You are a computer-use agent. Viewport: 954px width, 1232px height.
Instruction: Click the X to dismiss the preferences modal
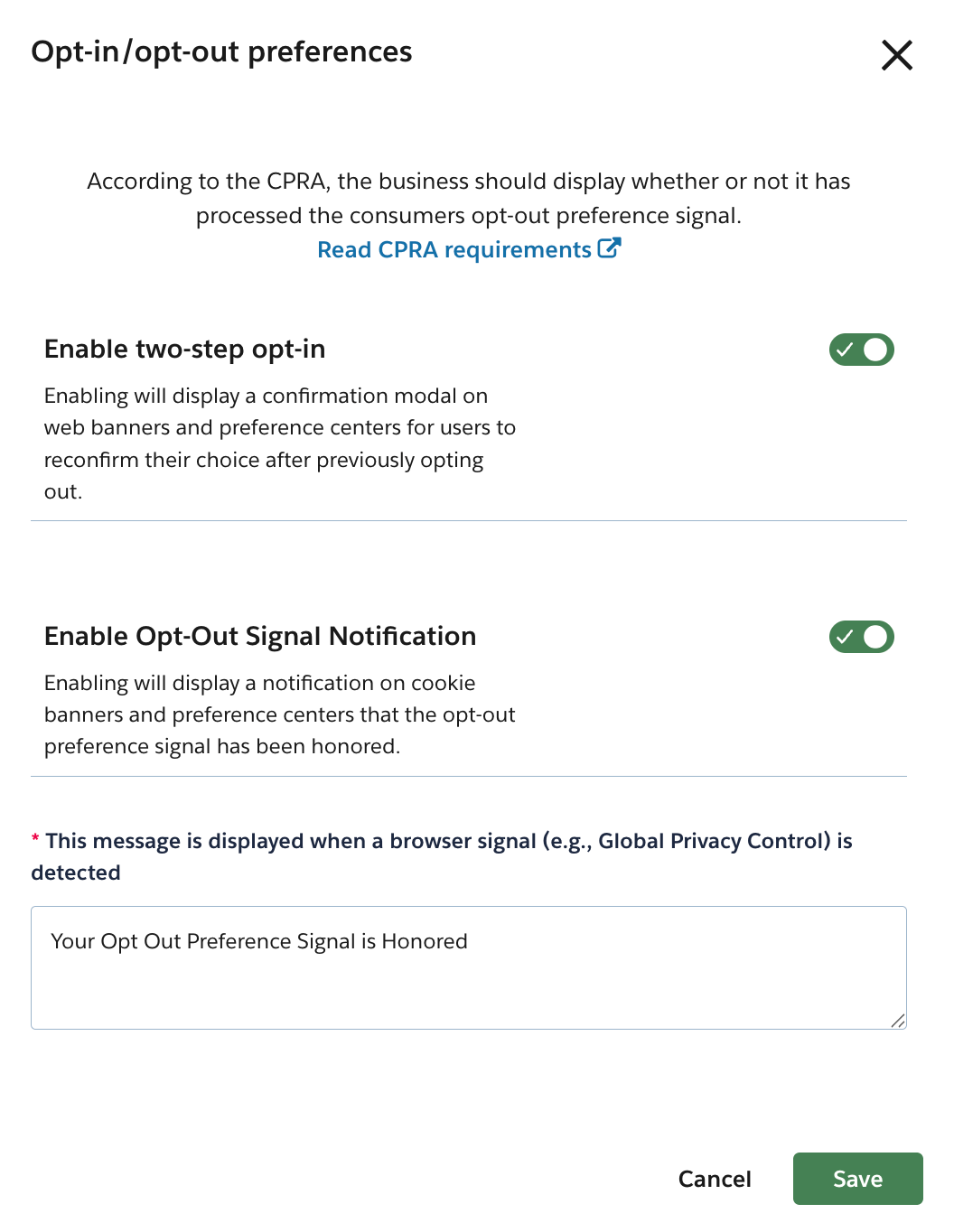coord(896,55)
